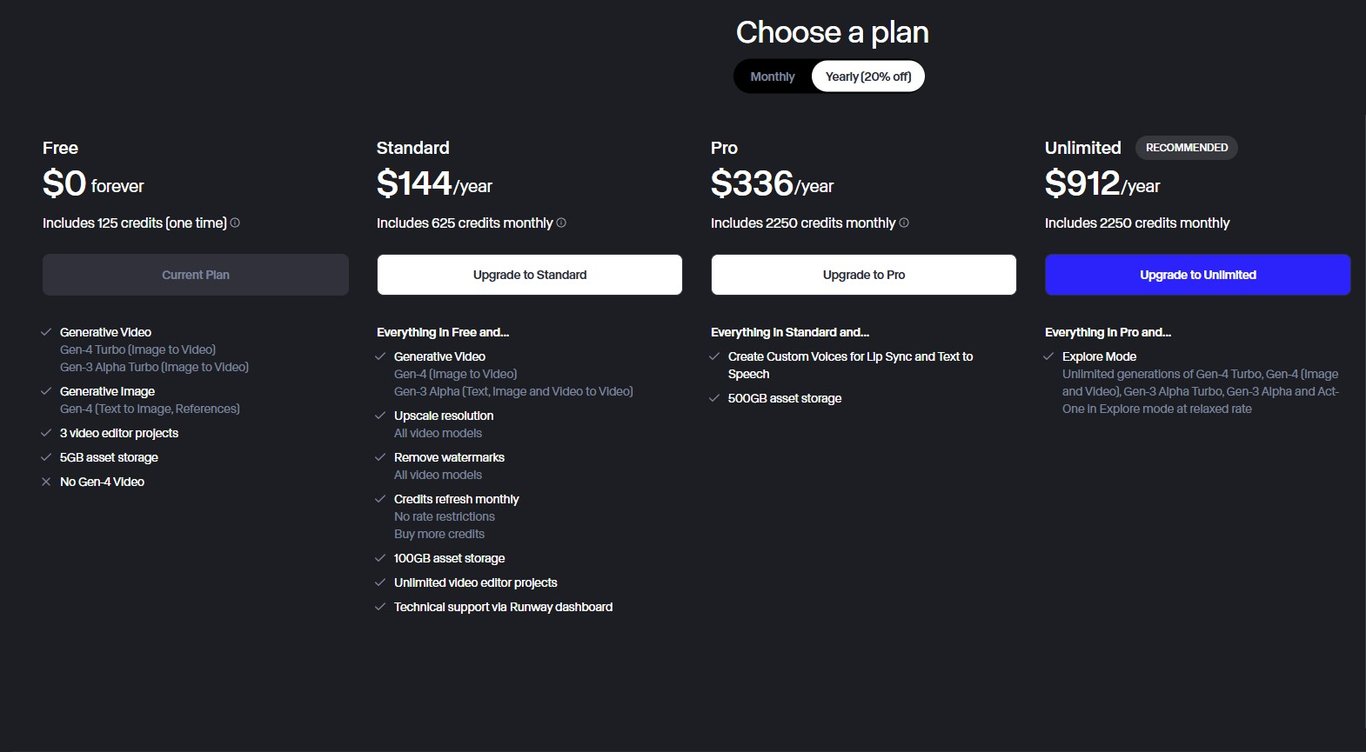Click checkmark beside Upscale resolution
This screenshot has height=752, width=1366.
[380, 416]
